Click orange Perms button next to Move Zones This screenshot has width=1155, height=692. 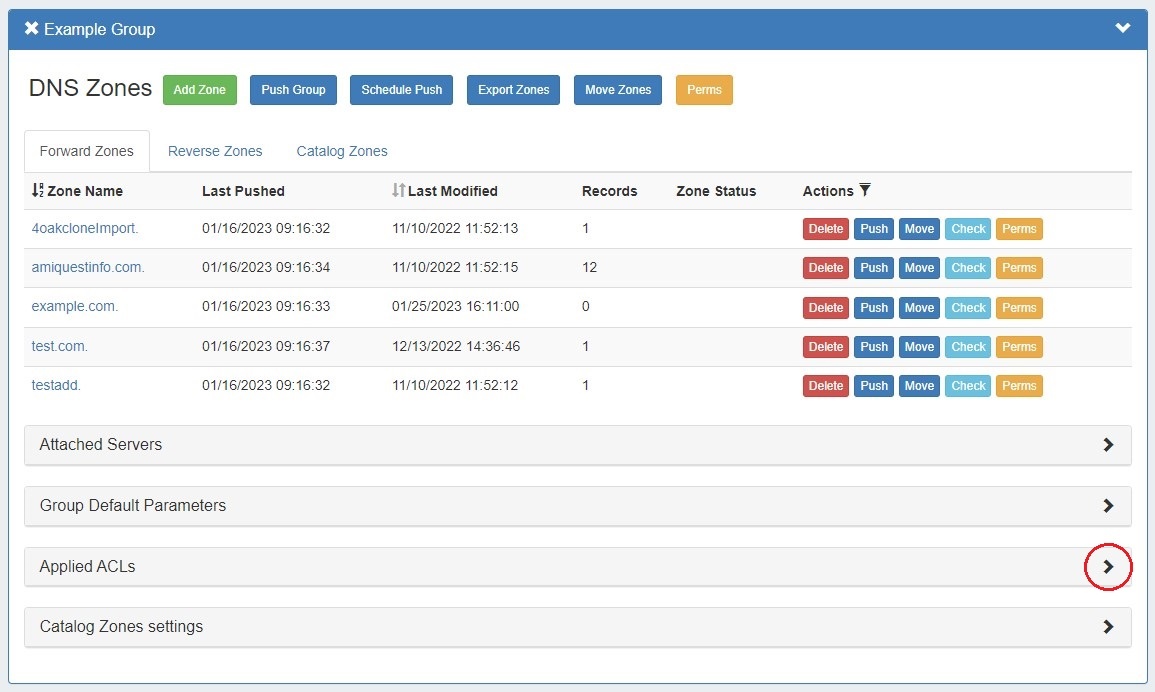pos(704,90)
